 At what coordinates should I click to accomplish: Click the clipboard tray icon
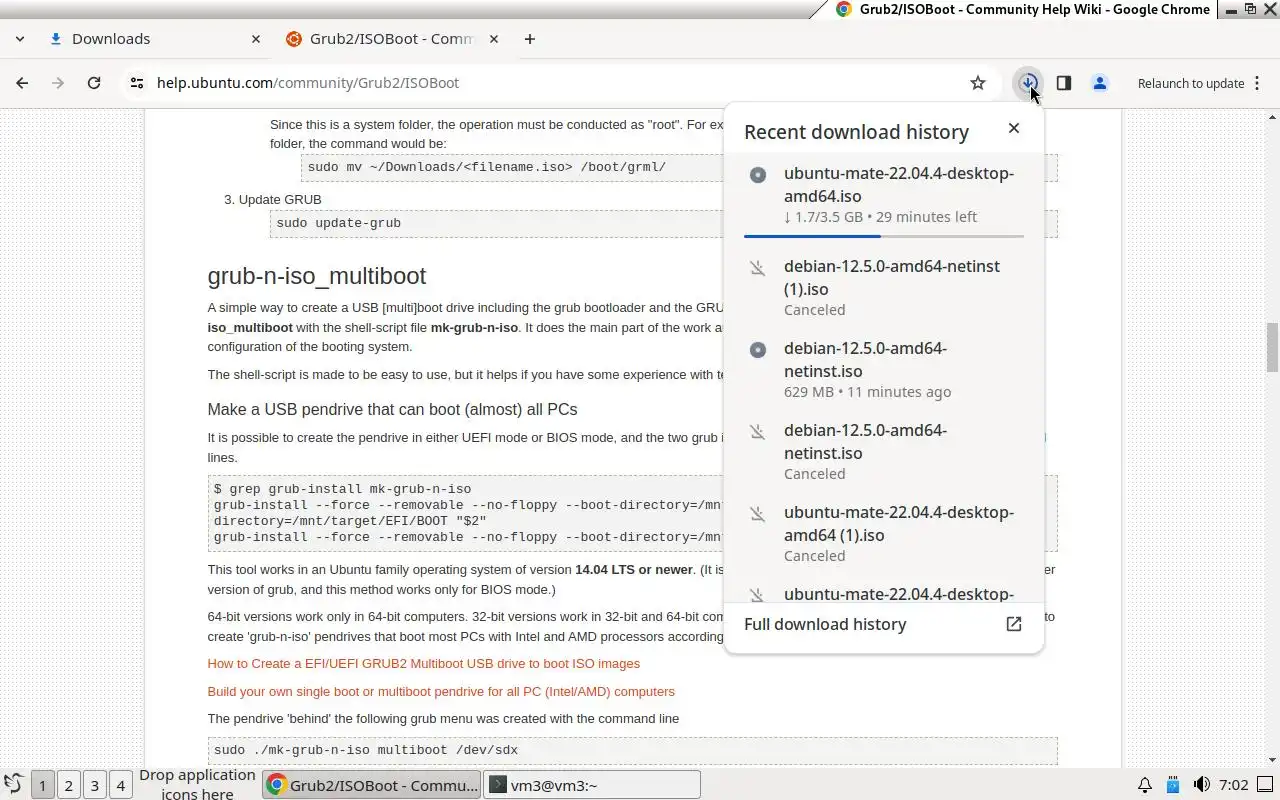point(1174,785)
